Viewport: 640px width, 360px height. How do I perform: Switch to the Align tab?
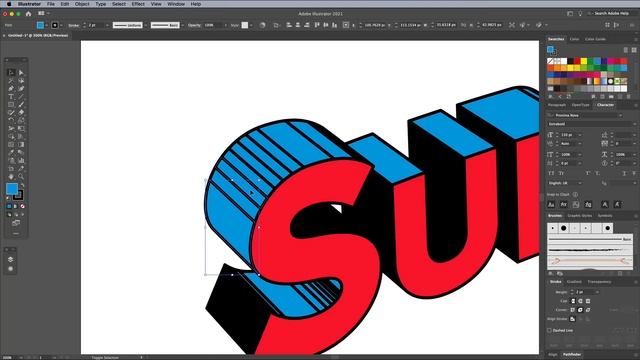553,354
